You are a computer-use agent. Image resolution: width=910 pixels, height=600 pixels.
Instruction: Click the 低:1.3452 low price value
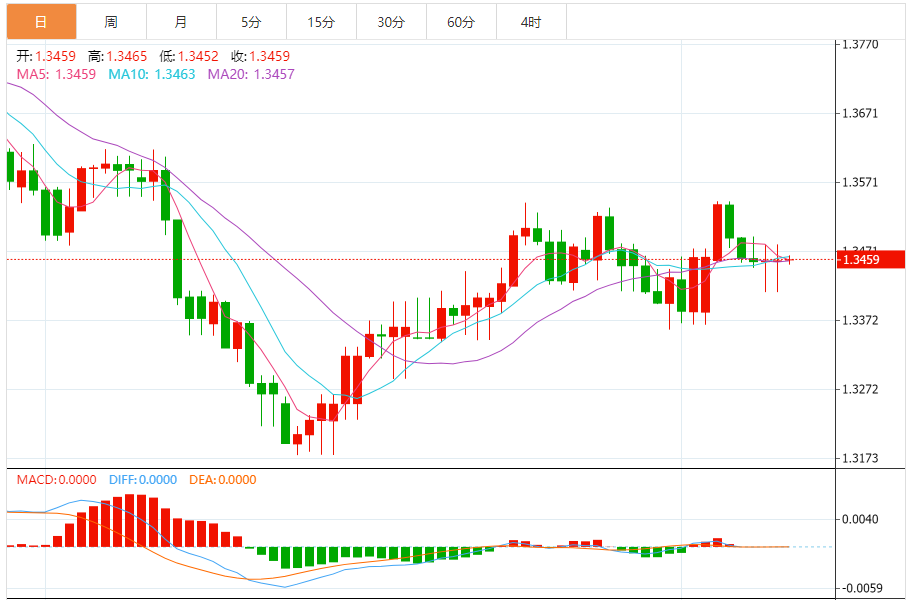pos(189,56)
